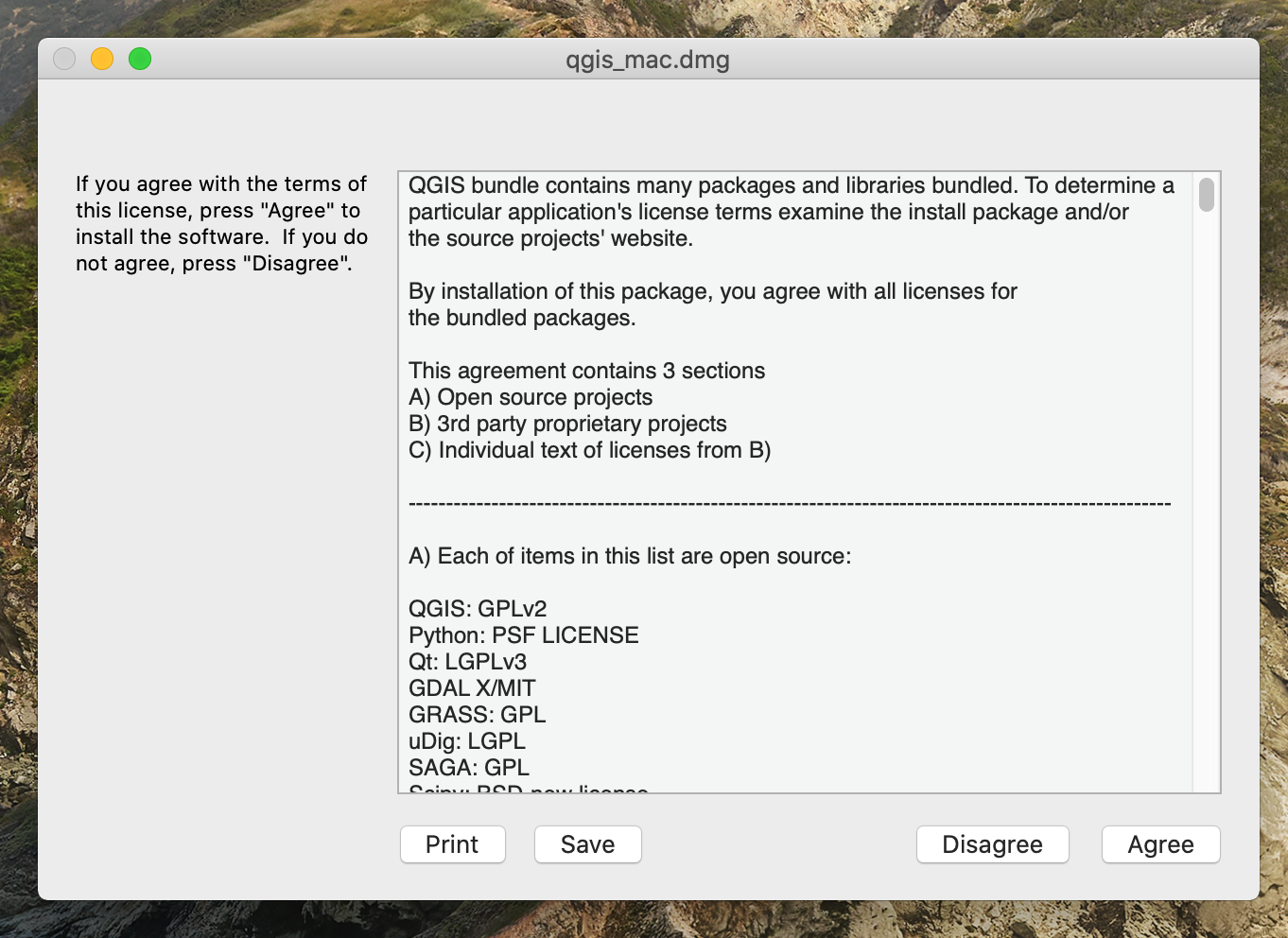Click the "GRASS: GPL" license entry

pyautogui.click(x=477, y=715)
